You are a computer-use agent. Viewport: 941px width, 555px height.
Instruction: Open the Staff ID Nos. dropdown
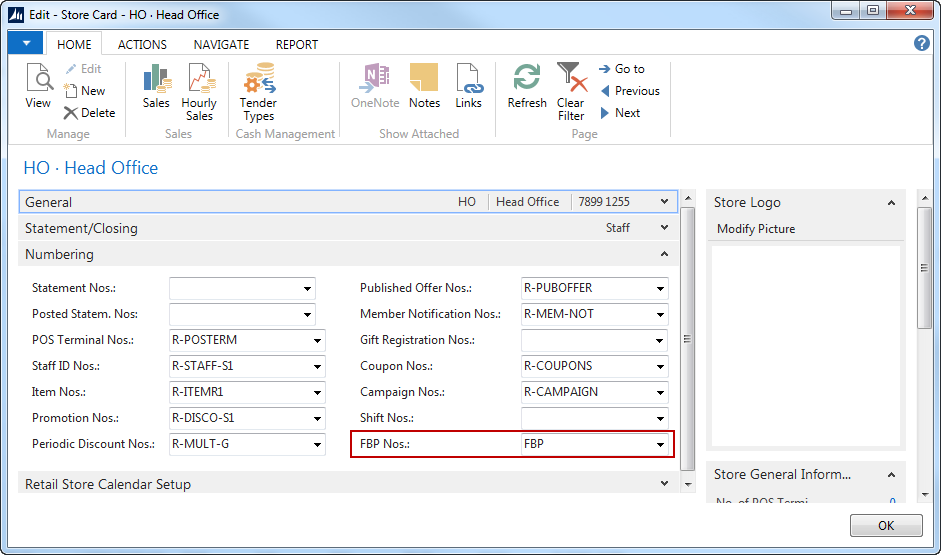pyautogui.click(x=317, y=366)
